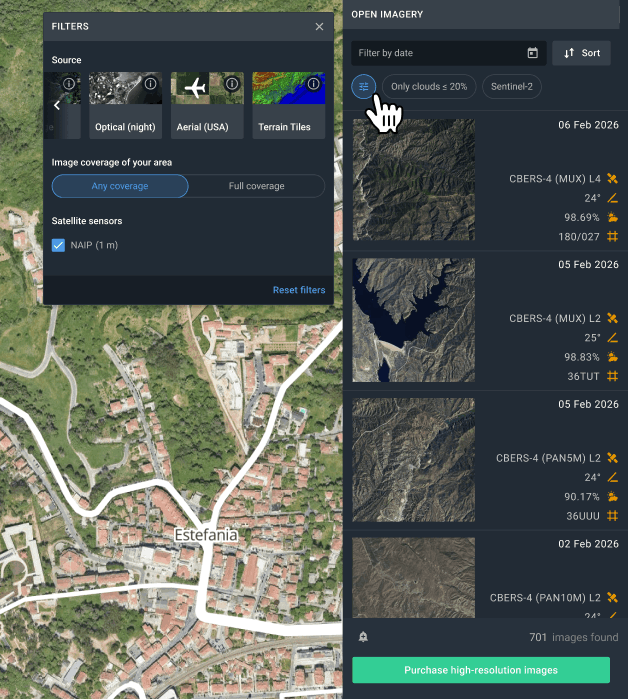Open info for Aerial (USA) source
Image resolution: width=628 pixels, height=699 pixels.
(232, 83)
